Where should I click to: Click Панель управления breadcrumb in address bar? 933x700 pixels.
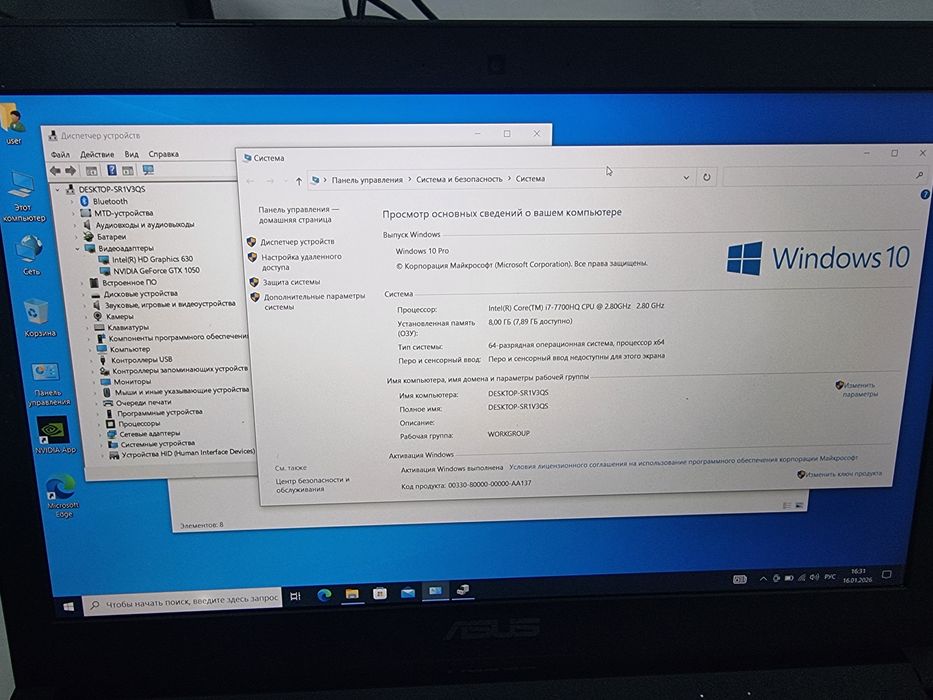367,180
